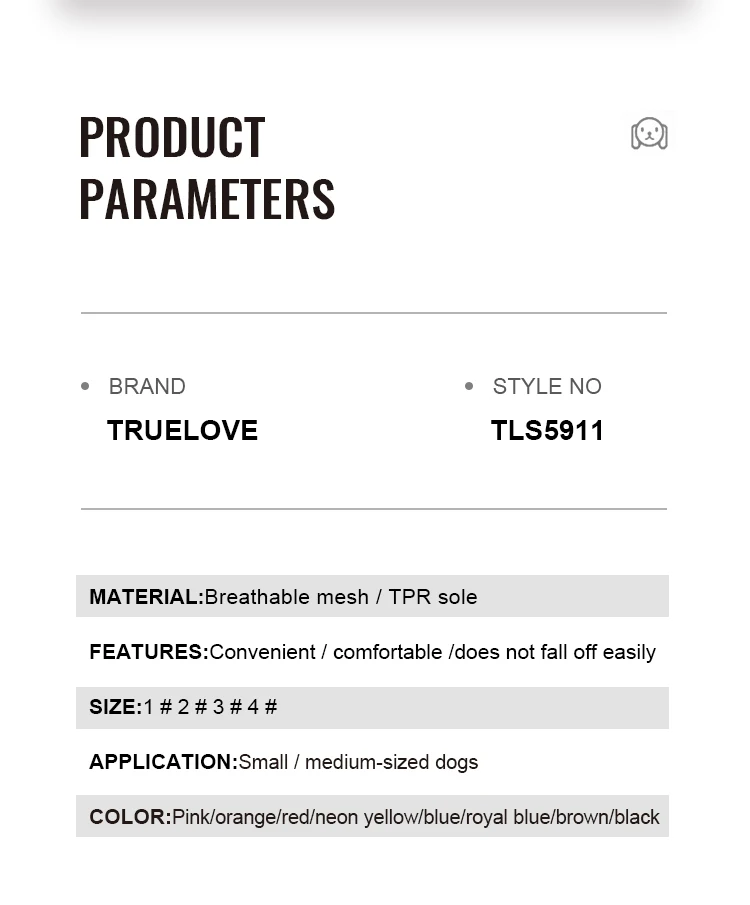Click the TRUELOVE brand name

(182, 430)
